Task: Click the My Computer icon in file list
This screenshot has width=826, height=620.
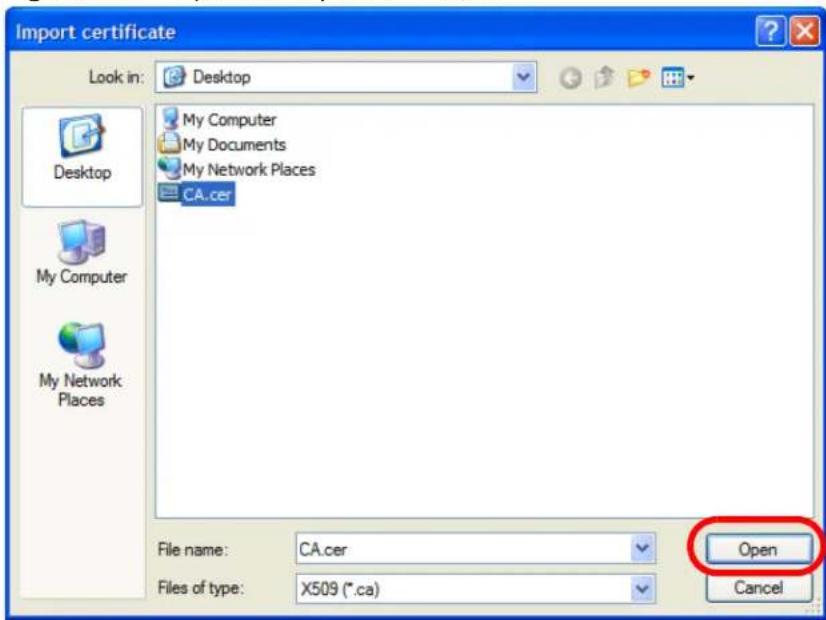Action: (170, 118)
